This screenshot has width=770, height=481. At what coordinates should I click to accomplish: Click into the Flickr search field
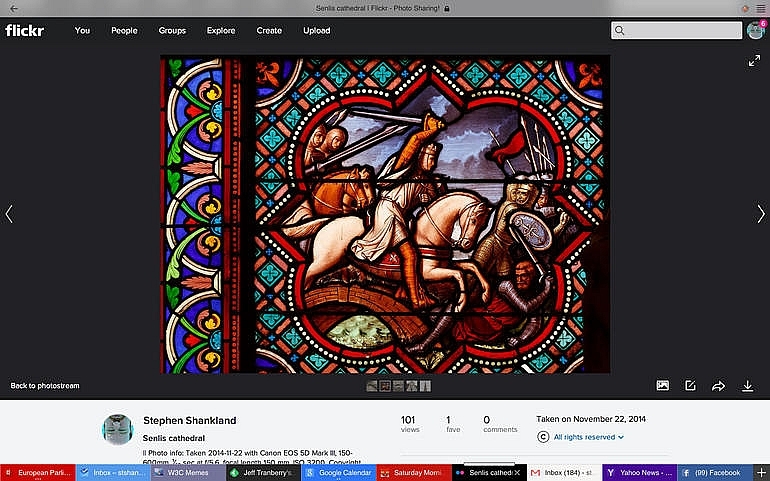click(x=680, y=30)
